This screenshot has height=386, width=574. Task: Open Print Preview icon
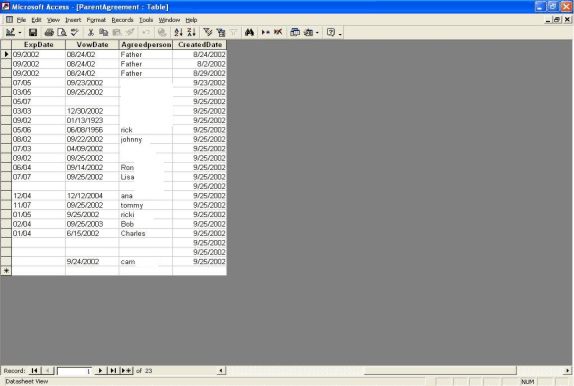(x=62, y=33)
